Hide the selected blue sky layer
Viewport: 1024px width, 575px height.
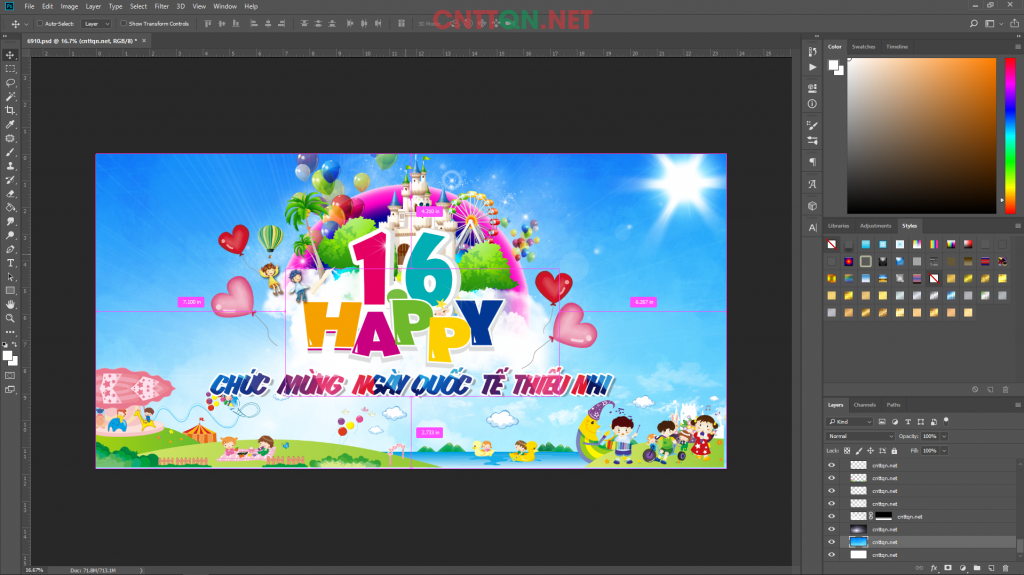[x=831, y=542]
